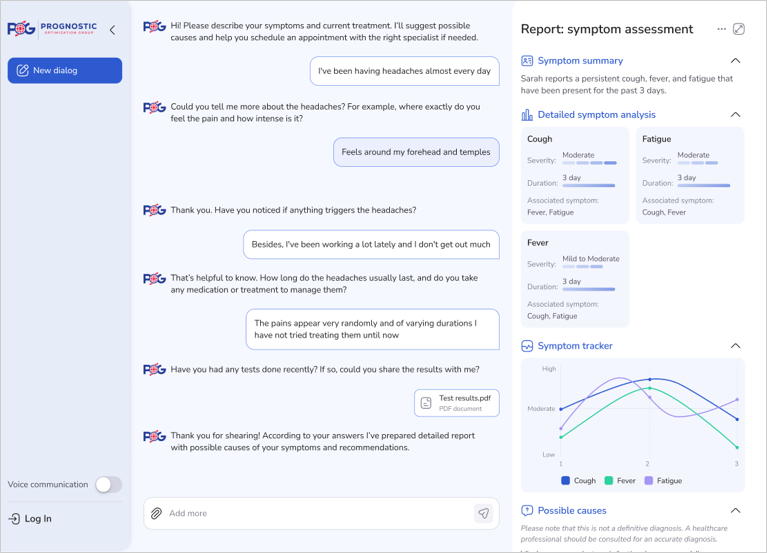The height and width of the screenshot is (553, 767).
Task: Click the Symptom tracker section icon
Action: click(x=527, y=346)
